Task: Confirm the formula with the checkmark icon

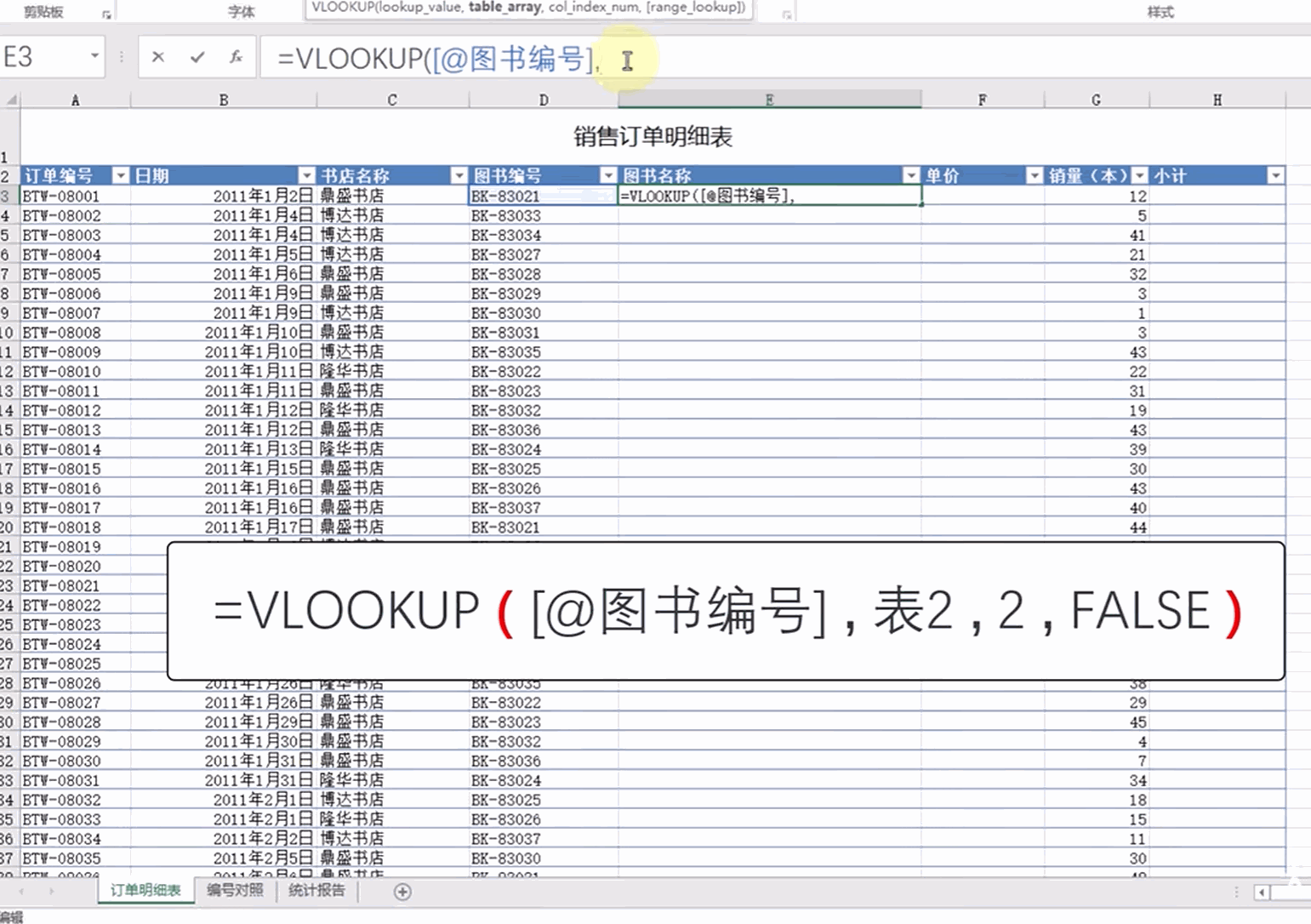Action: point(197,57)
